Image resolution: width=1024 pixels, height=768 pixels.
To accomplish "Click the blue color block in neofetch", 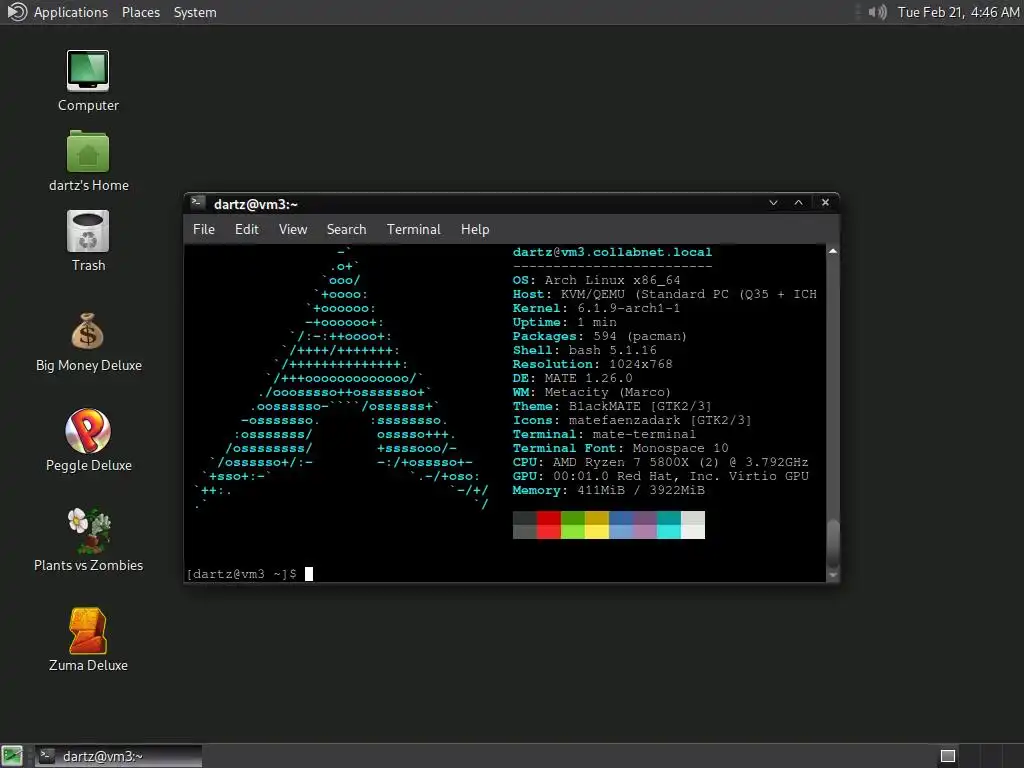I will (620, 525).
